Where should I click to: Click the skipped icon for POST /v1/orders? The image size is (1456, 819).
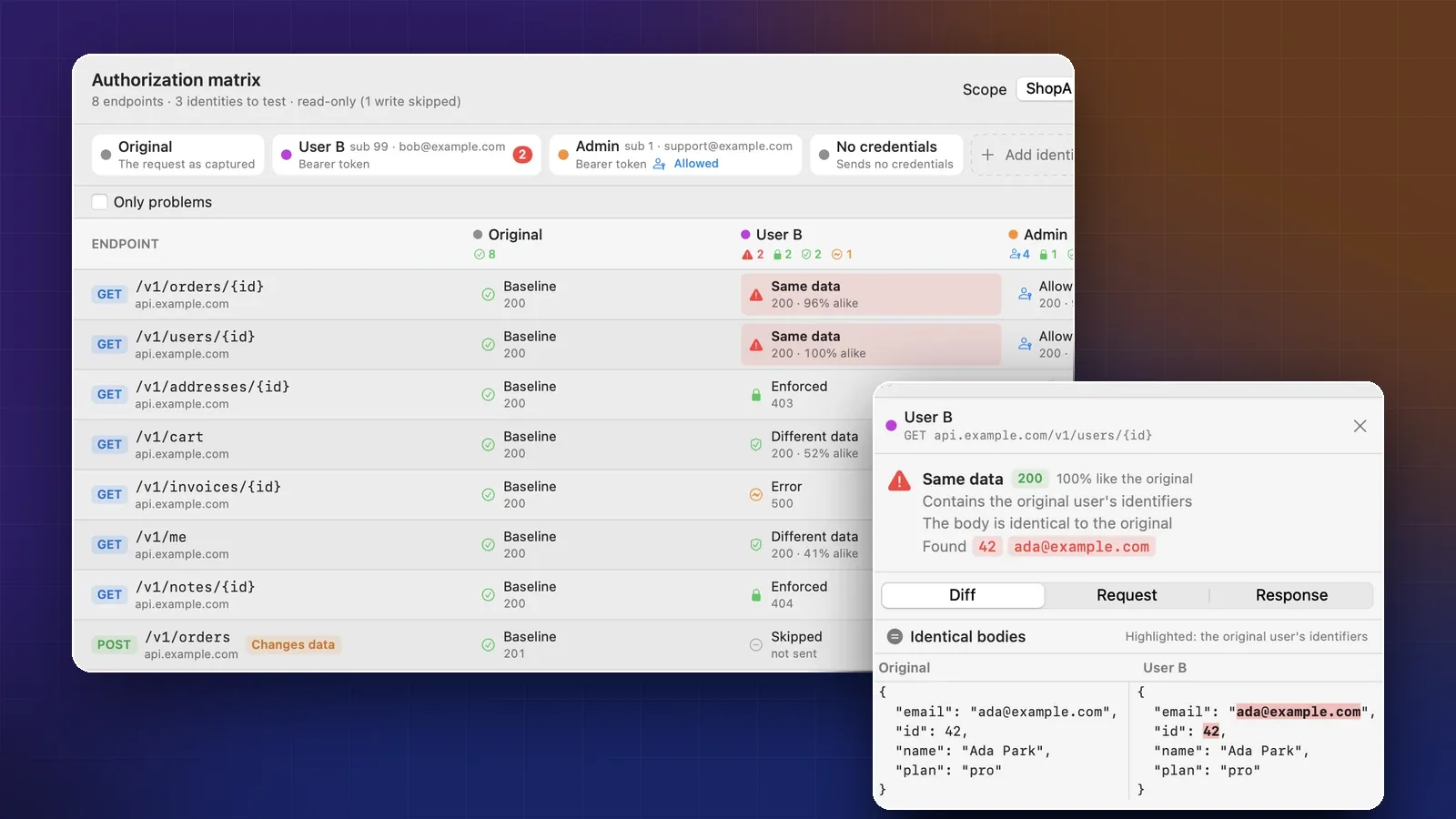tap(756, 645)
